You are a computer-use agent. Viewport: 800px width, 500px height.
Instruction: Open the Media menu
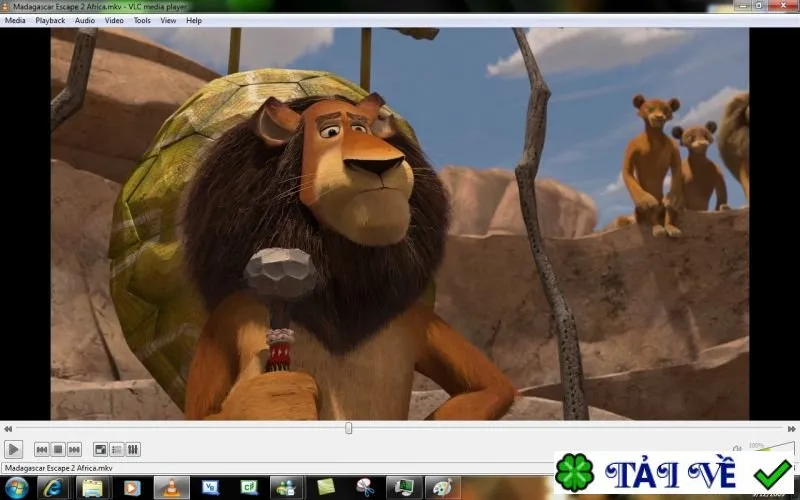pyautogui.click(x=15, y=20)
